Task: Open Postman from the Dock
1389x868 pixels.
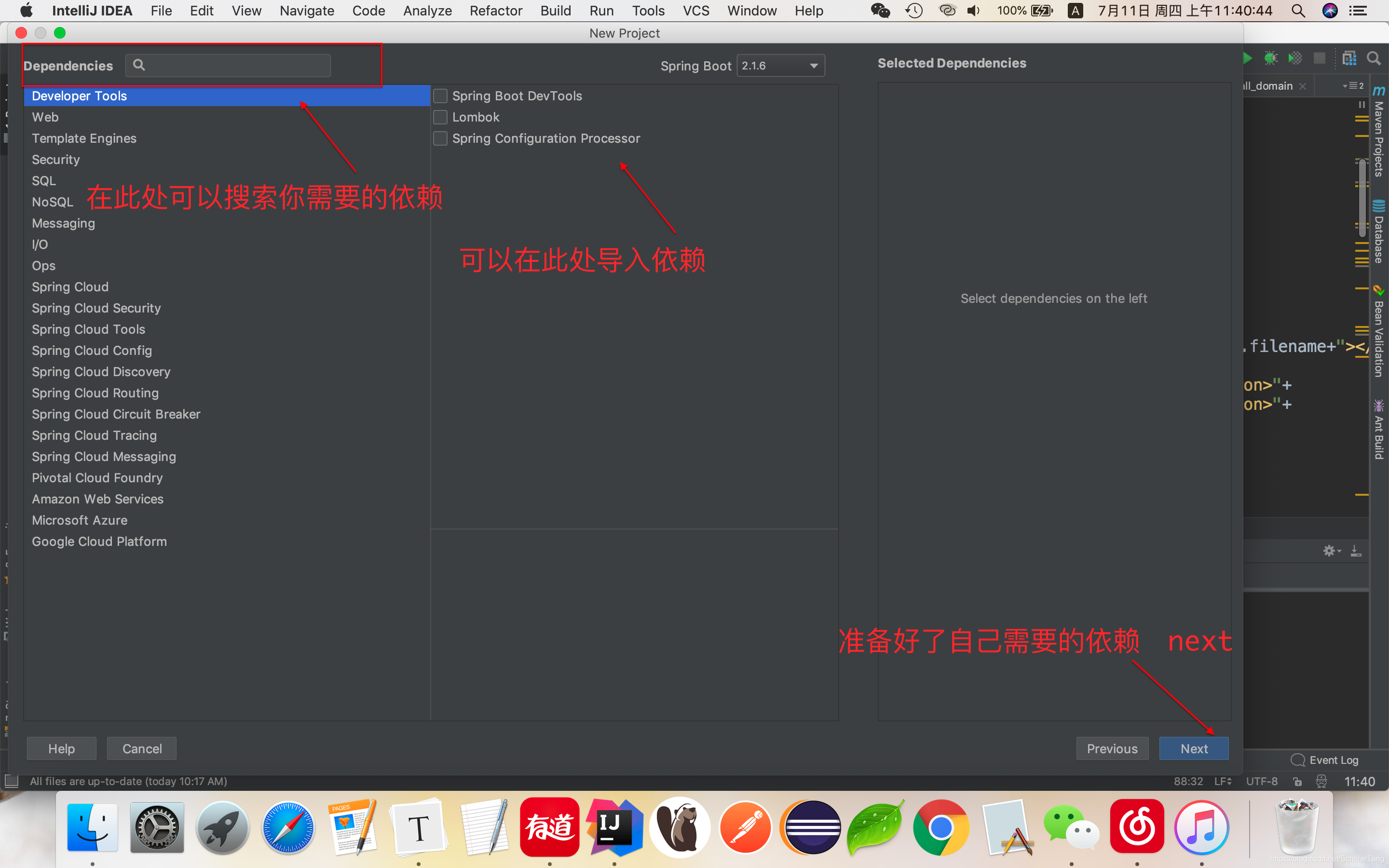Action: [x=746, y=827]
